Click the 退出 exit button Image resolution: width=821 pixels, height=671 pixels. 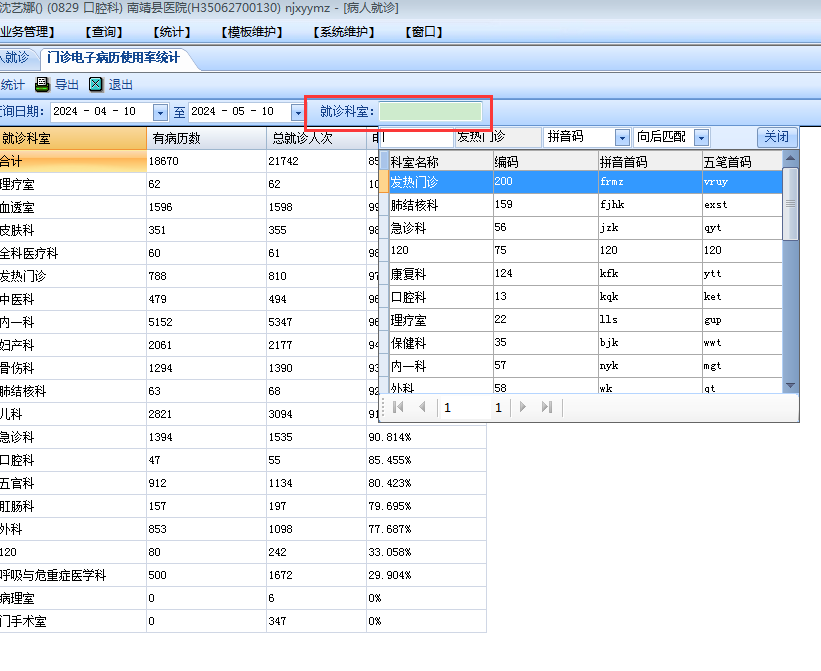click(x=110, y=84)
